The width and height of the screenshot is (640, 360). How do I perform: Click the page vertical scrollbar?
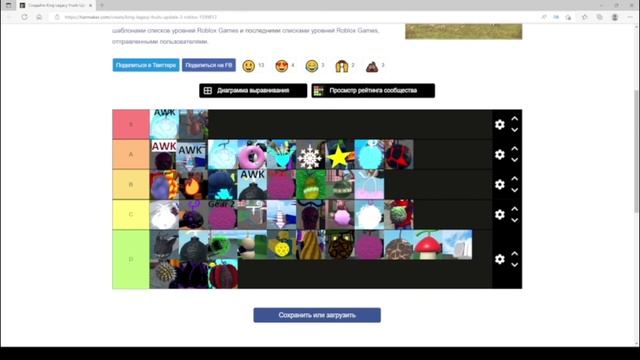click(x=637, y=151)
